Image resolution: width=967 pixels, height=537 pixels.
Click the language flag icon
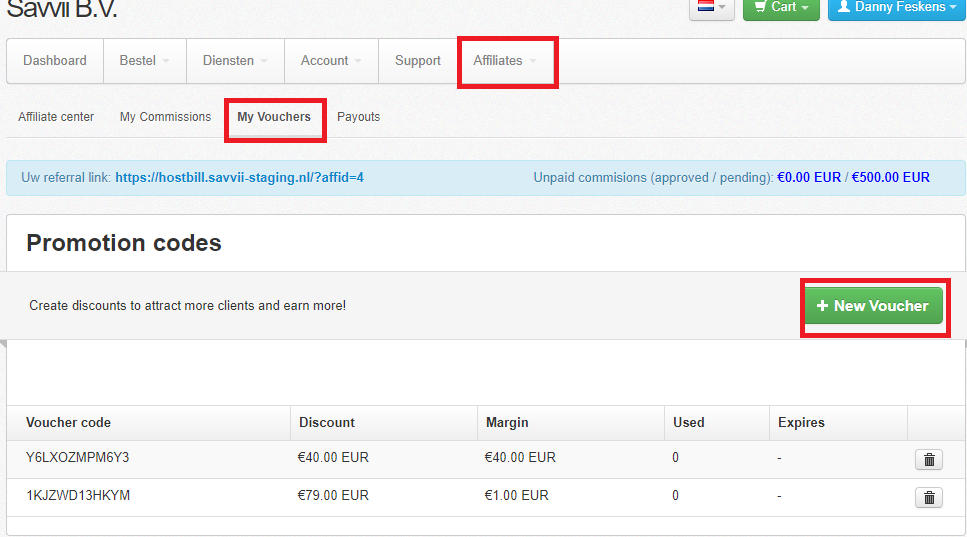(x=706, y=6)
